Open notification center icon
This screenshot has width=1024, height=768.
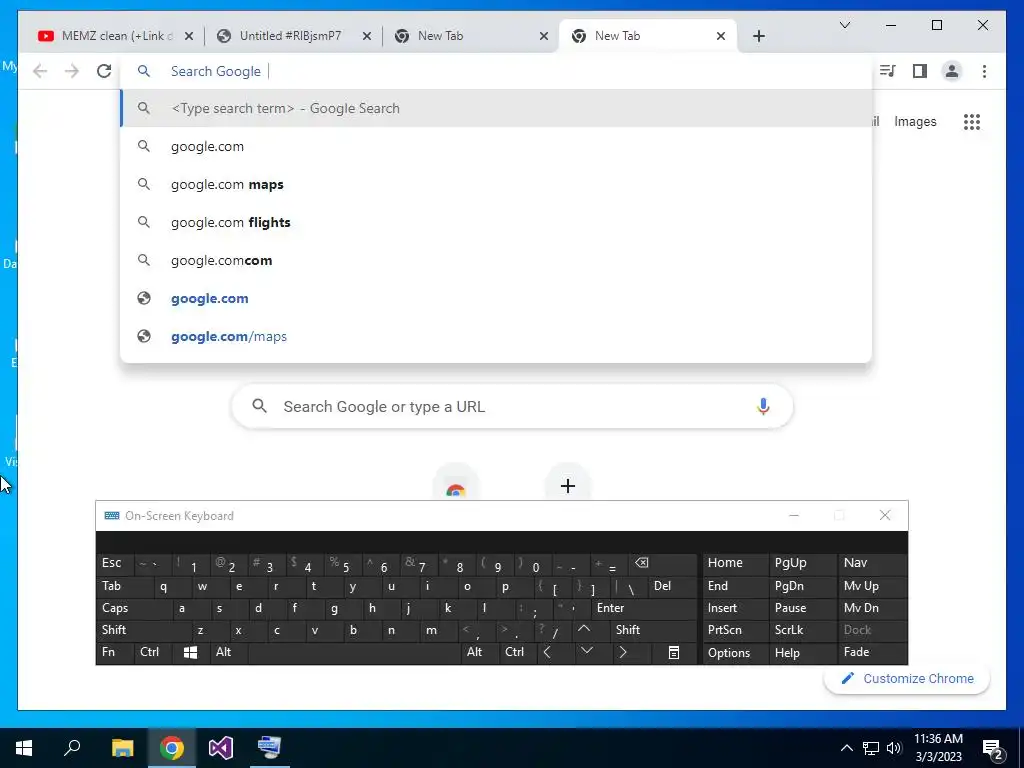[992, 748]
